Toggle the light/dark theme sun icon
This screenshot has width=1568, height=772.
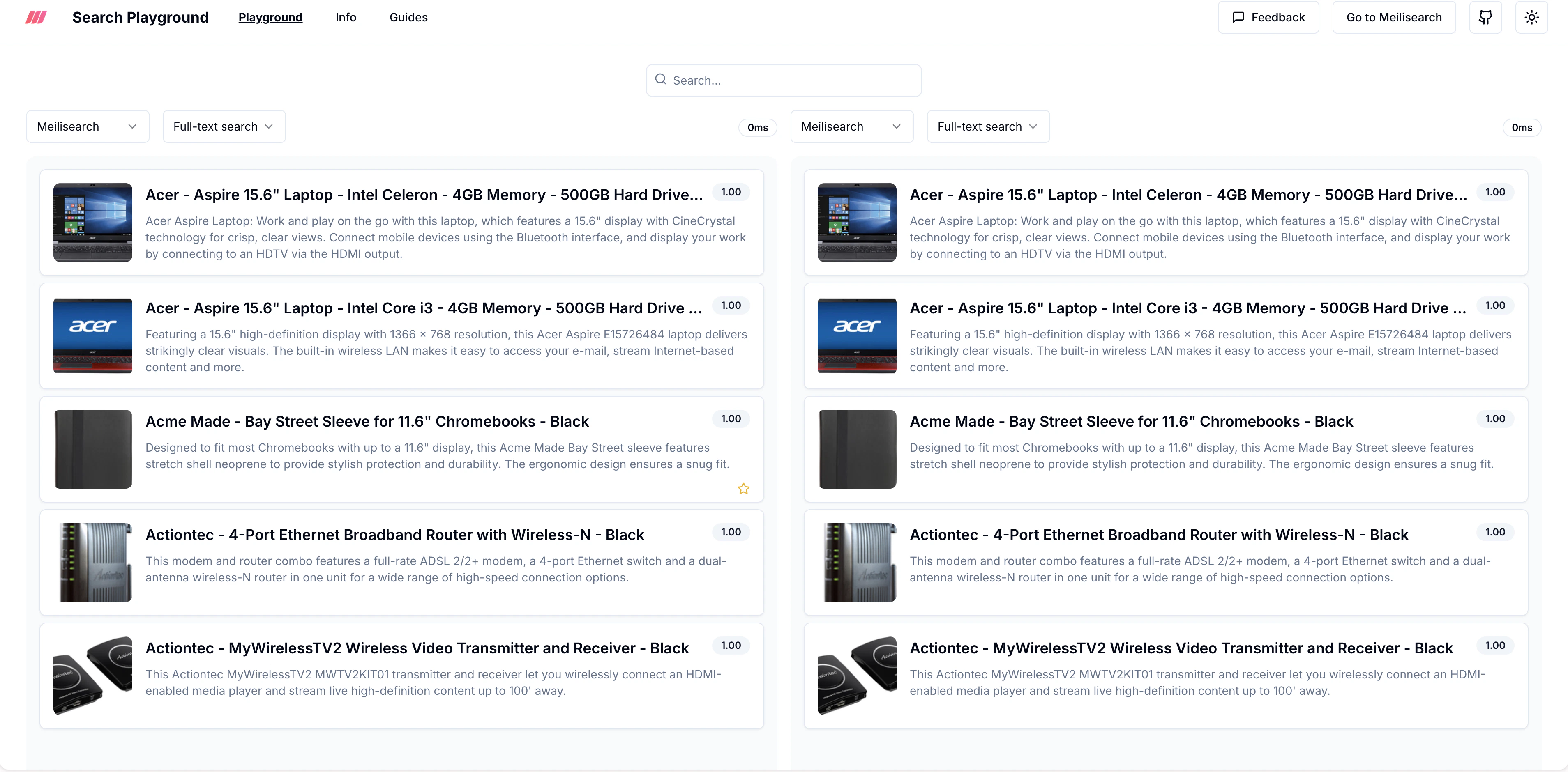[1532, 17]
